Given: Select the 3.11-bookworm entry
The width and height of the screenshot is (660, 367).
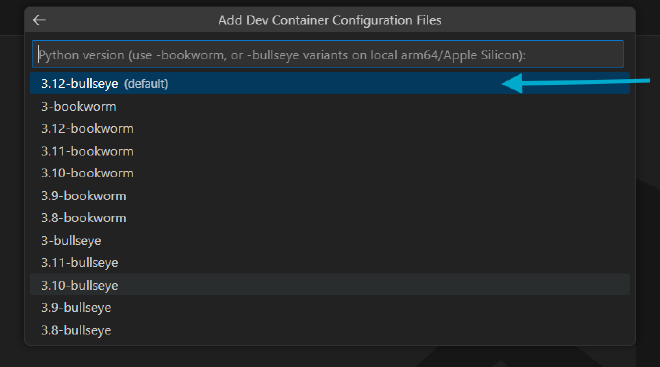Looking at the screenshot, I should 330,151.
